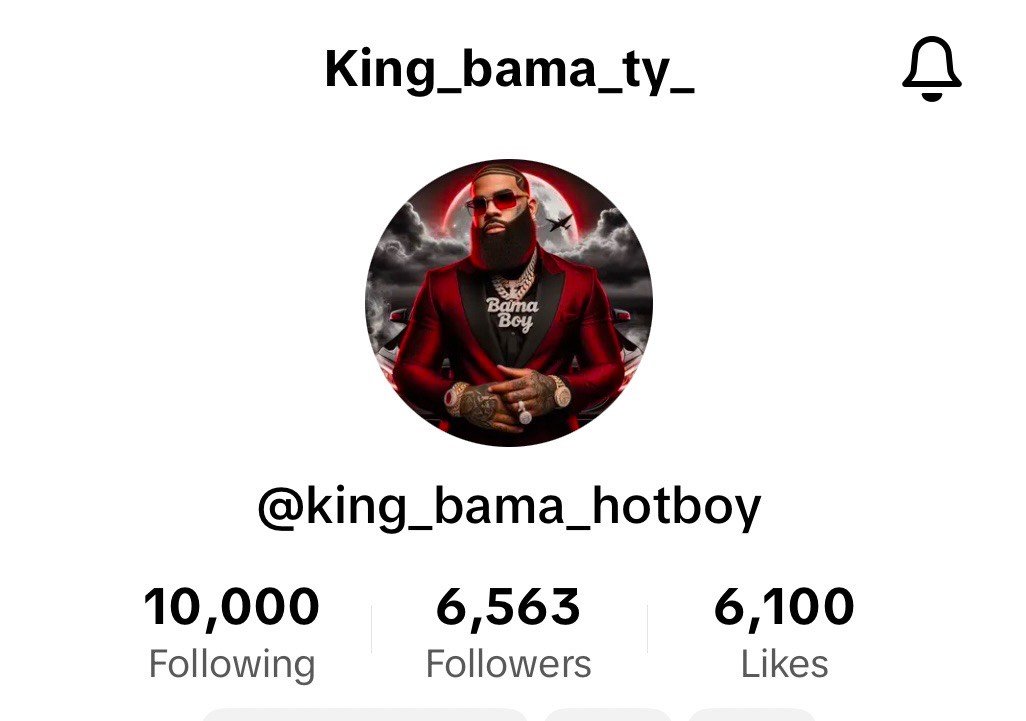This screenshot has height=721, width=1026.
Task: View the 6,563 followers number
Action: pos(508,607)
